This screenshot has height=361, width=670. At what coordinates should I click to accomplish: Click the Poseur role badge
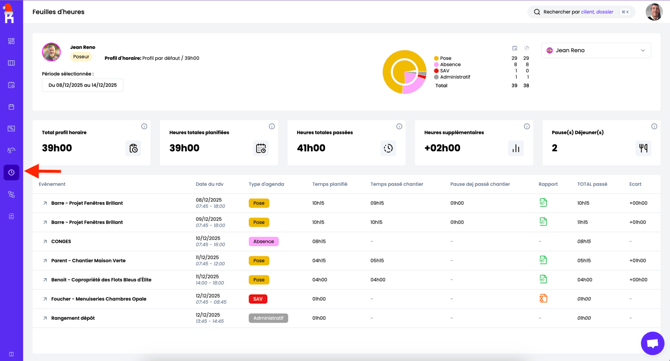[x=81, y=57]
